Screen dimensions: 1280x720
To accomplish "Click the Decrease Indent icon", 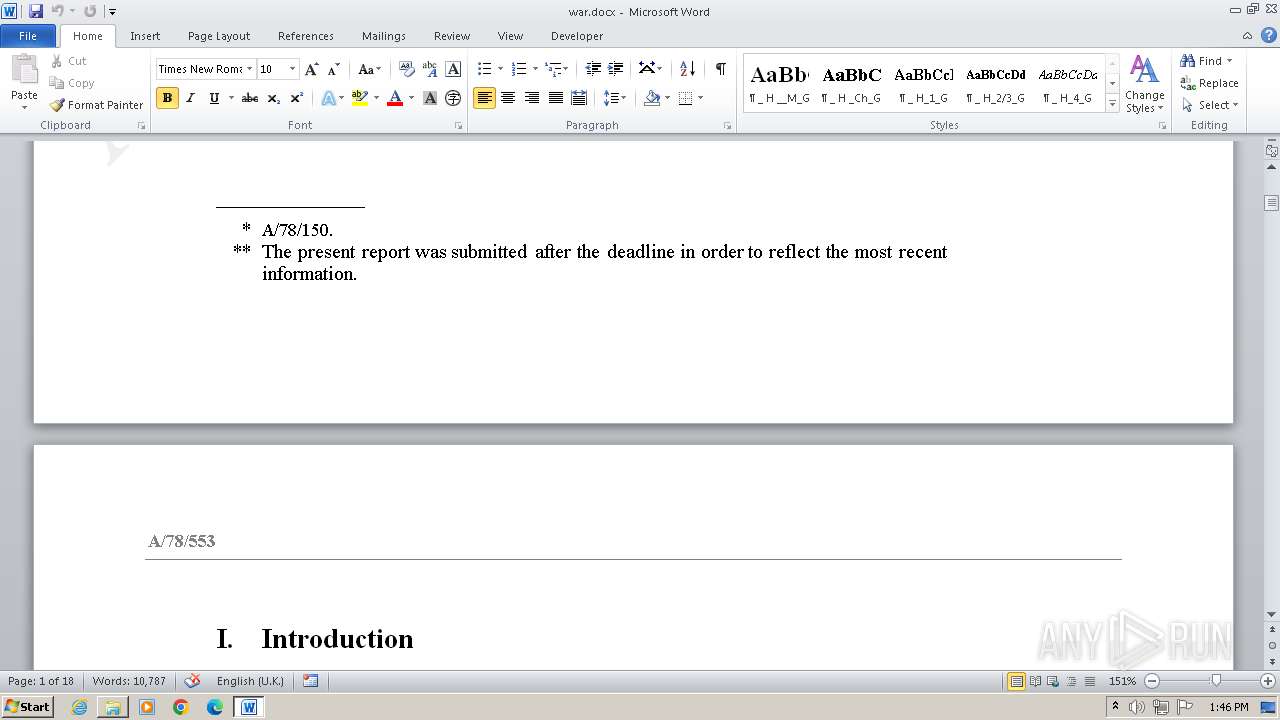I will pos(593,69).
